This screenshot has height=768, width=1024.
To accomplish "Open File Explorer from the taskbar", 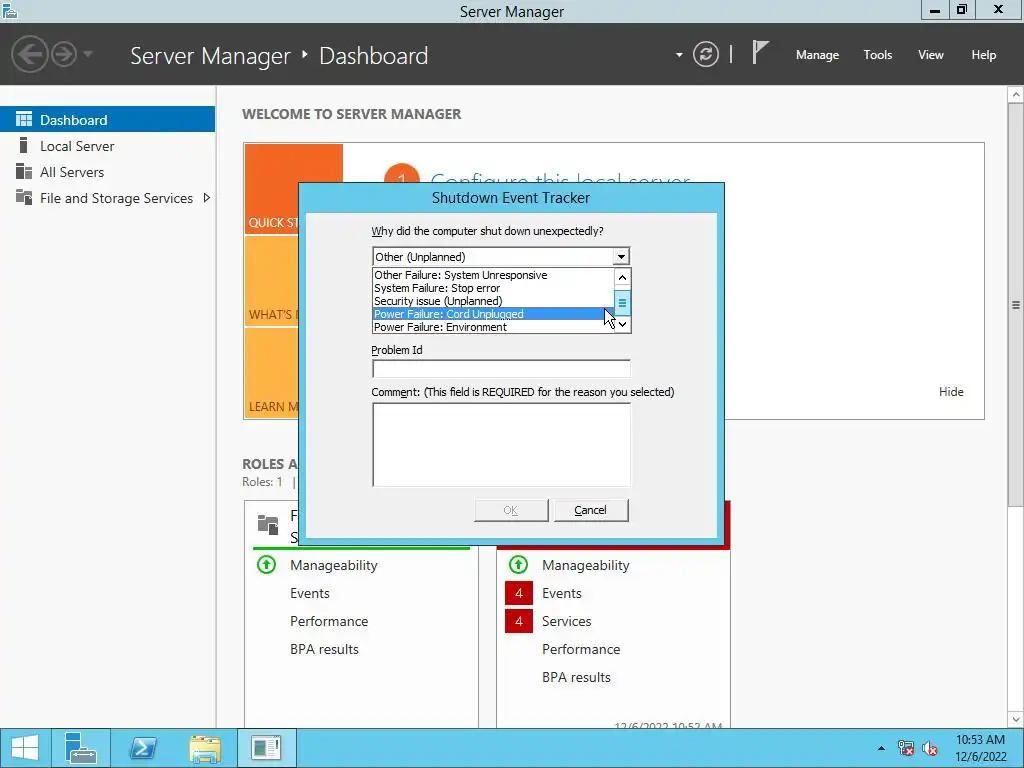I will [204, 748].
